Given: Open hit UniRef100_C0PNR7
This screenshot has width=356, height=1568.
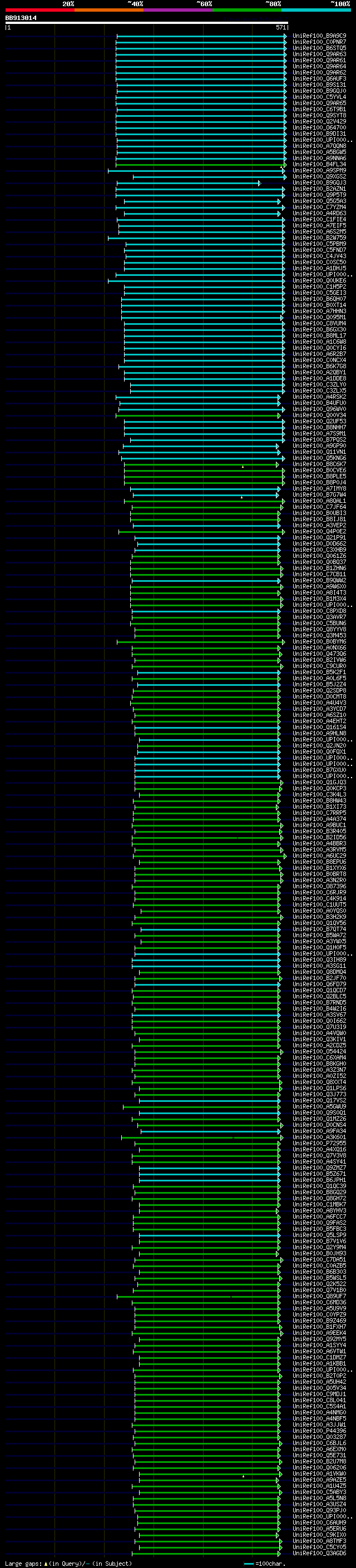Looking at the screenshot, I should pos(319,42).
